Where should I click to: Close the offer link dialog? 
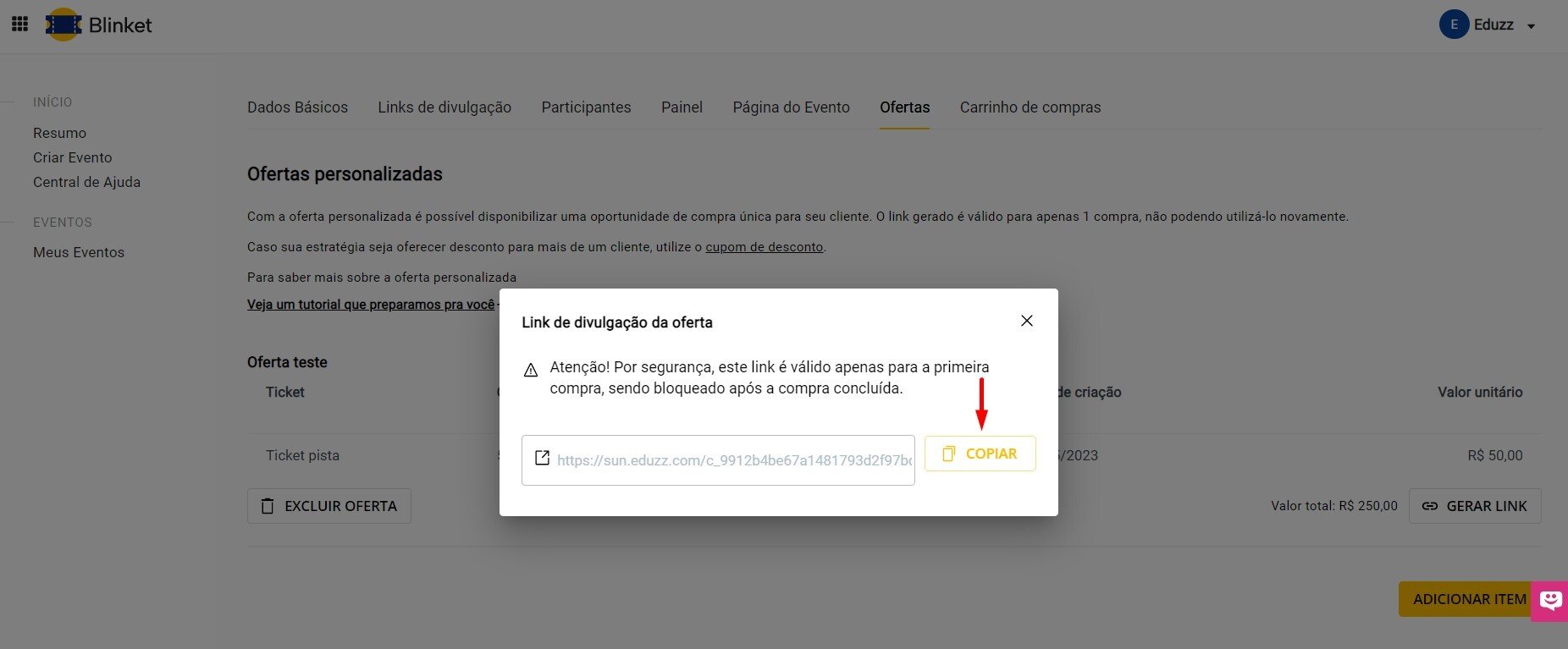[x=1026, y=321]
